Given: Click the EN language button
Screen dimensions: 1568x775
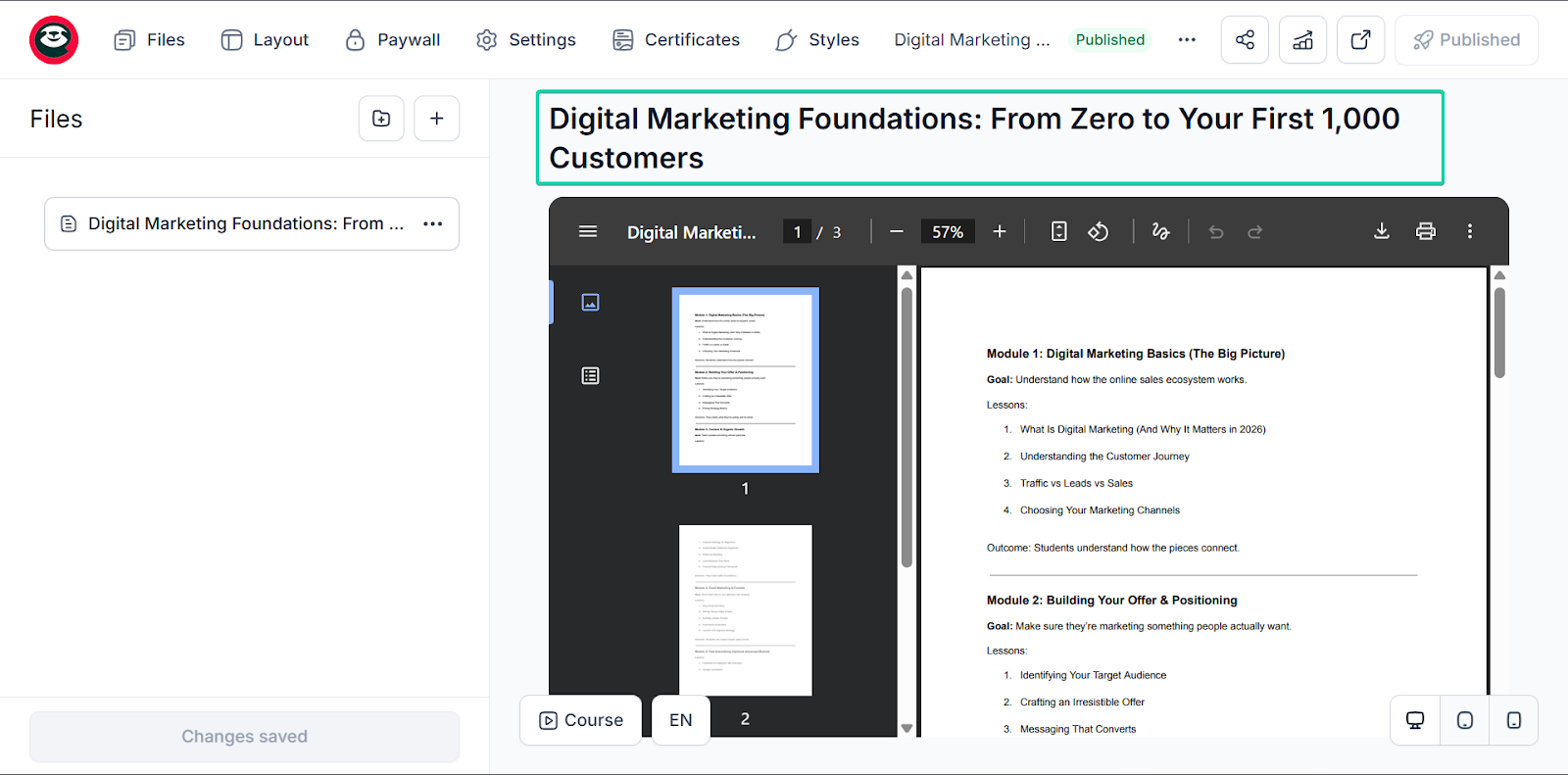Looking at the screenshot, I should pos(681,720).
